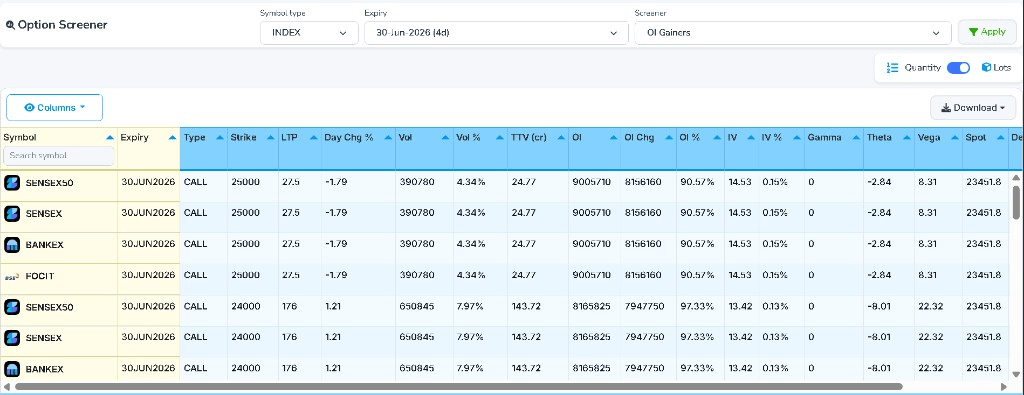Image resolution: width=1024 pixels, height=395 pixels.
Task: Click the Search symbol input field
Action: [59, 155]
